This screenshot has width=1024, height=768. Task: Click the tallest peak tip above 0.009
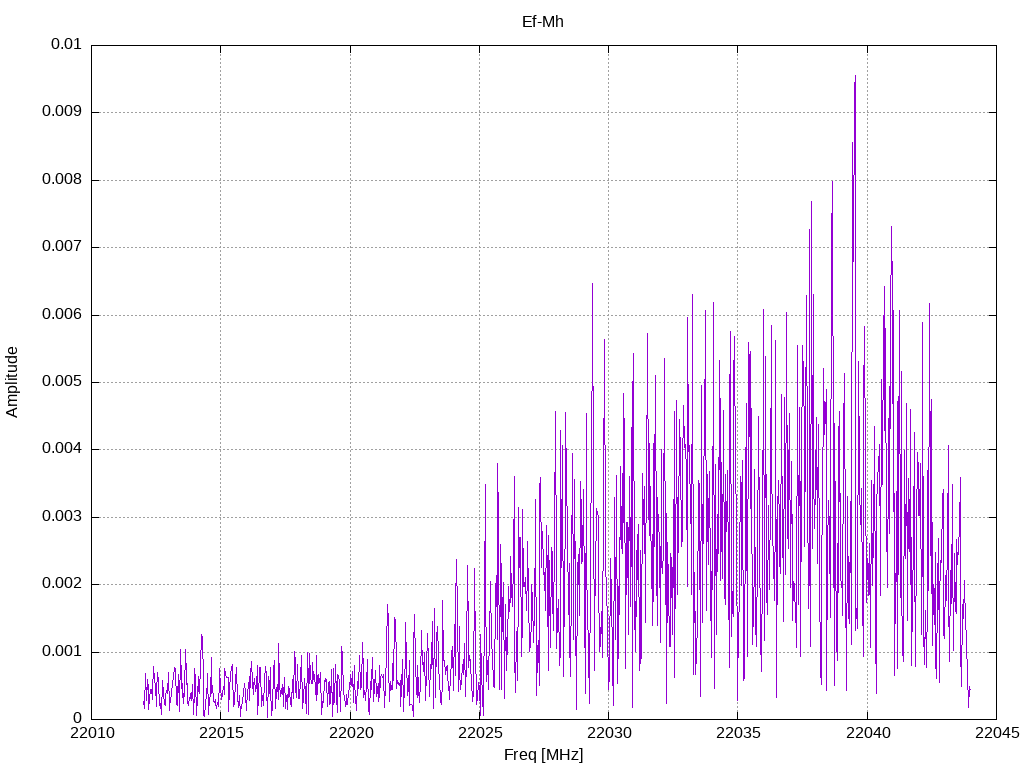click(x=855, y=77)
